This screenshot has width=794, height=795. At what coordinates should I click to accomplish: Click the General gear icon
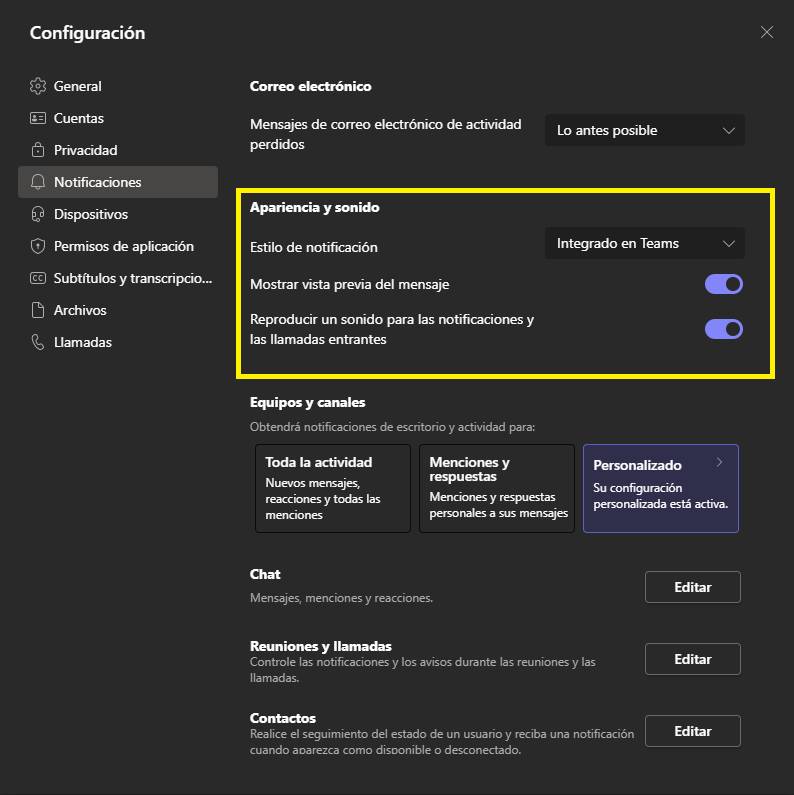pos(38,86)
